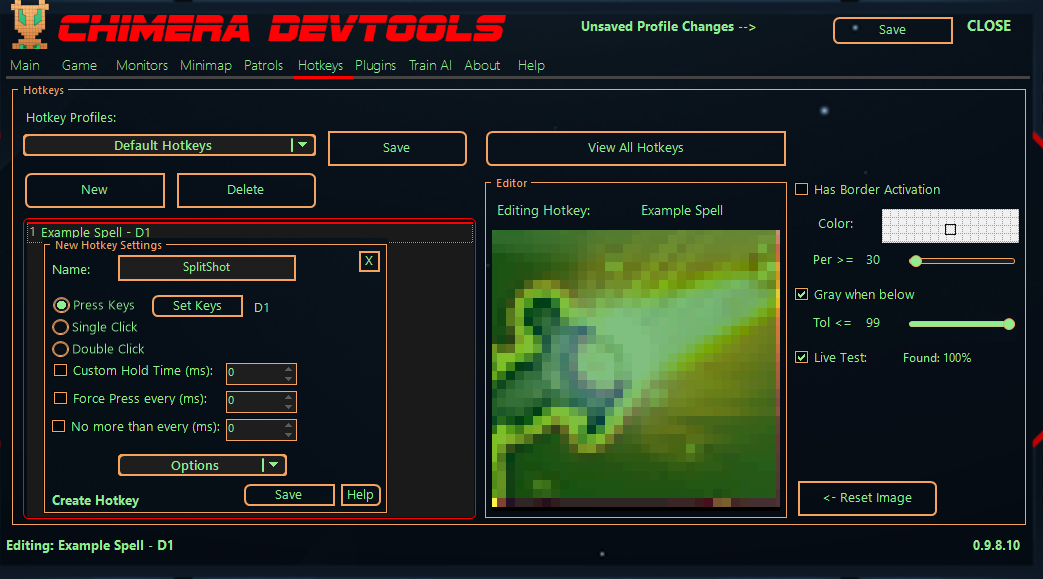1043x579 pixels.
Task: Switch to the Minimap tab
Action: point(206,65)
